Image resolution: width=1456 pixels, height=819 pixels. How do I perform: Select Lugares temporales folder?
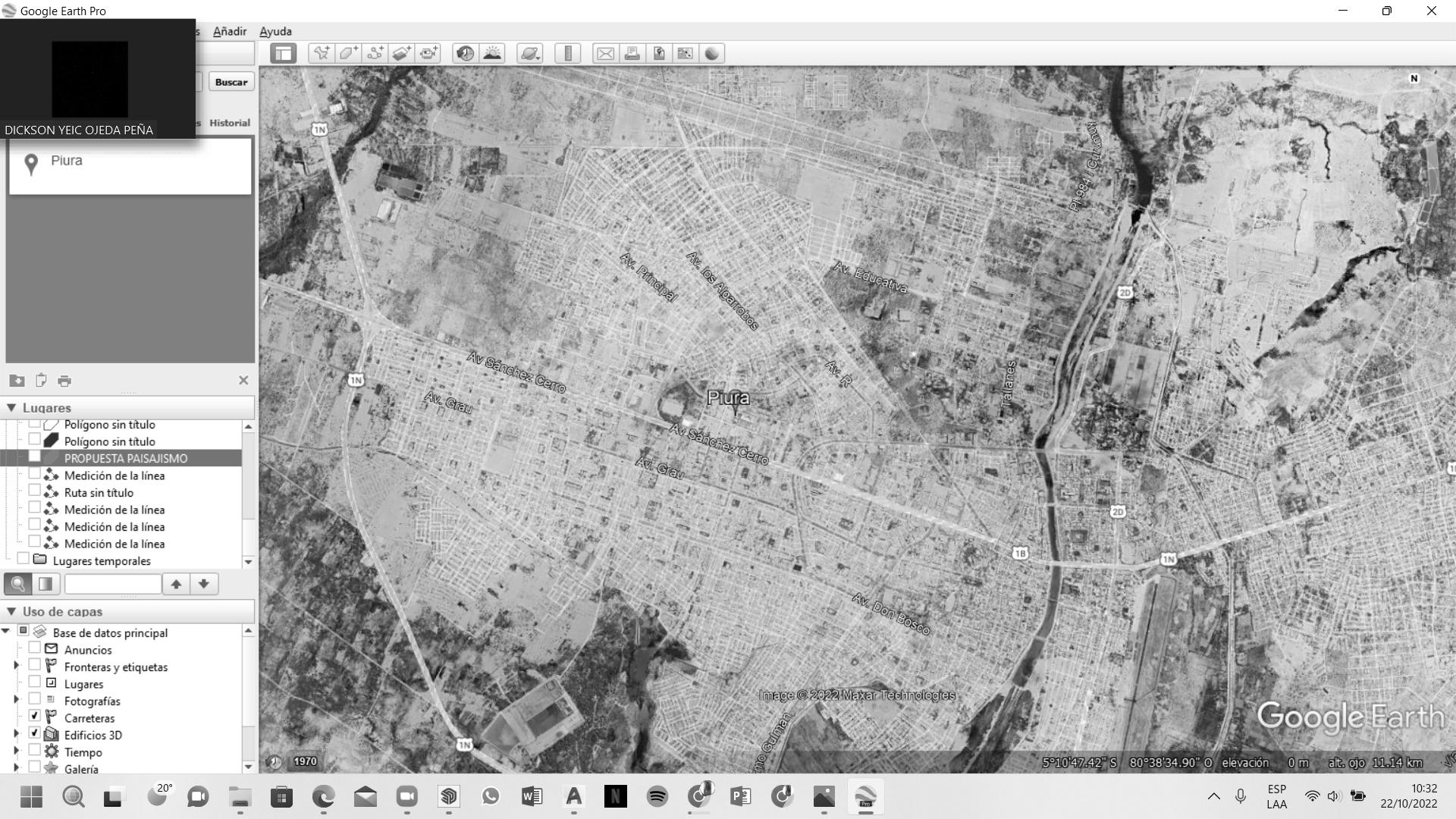tap(102, 561)
